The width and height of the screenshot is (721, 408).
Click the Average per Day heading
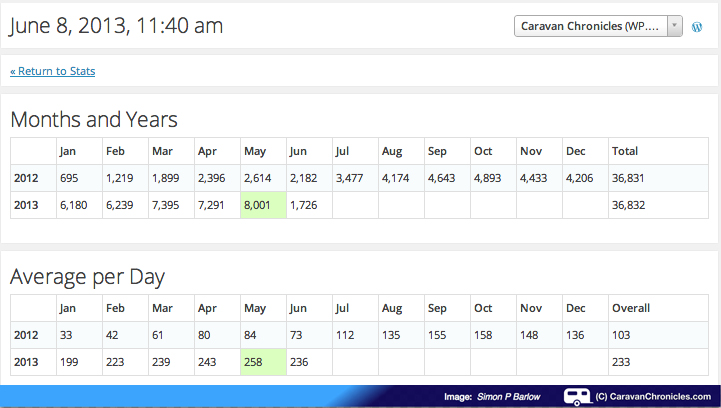click(88, 276)
